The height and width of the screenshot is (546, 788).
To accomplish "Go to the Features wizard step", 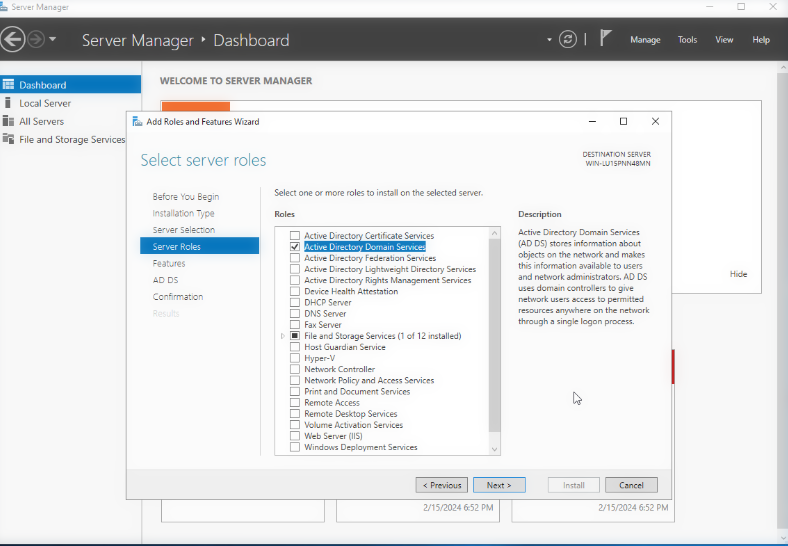I will point(169,263).
